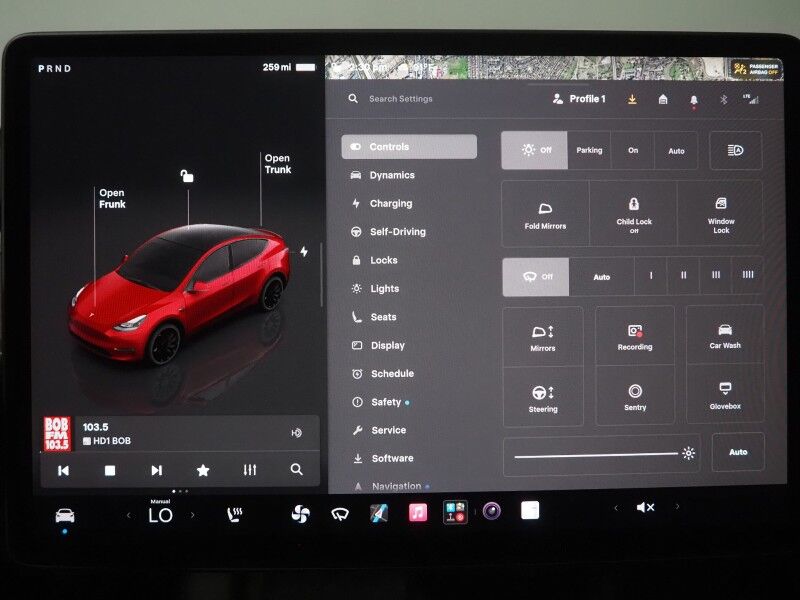Open the Self-Driving settings section
Image resolution: width=800 pixels, height=600 pixels.
388,232
